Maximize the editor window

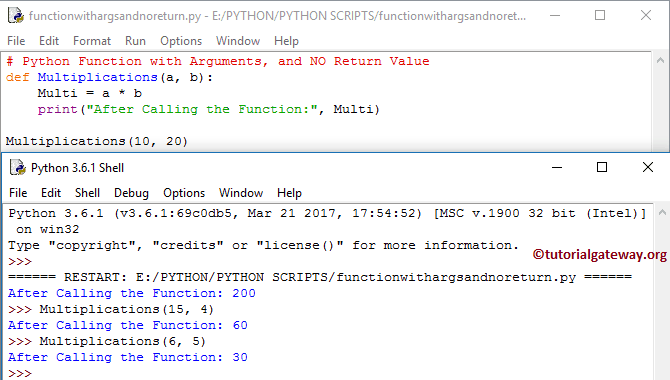coord(600,15)
